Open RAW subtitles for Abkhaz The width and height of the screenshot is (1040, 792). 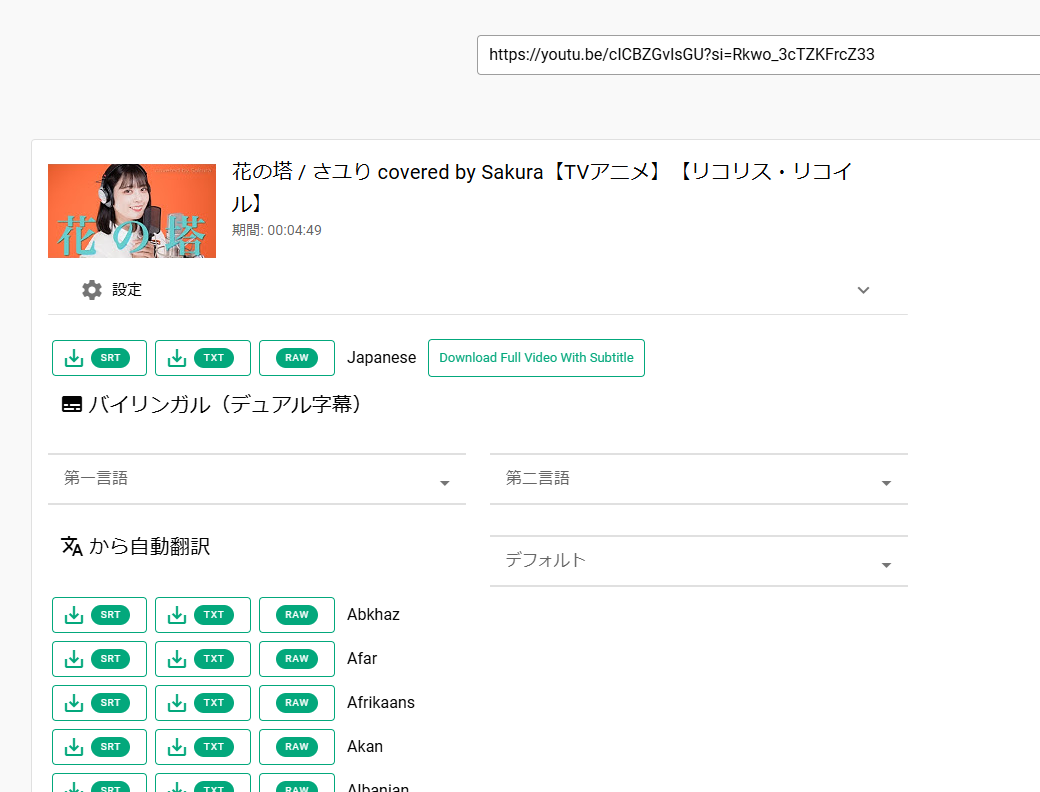(x=296, y=615)
